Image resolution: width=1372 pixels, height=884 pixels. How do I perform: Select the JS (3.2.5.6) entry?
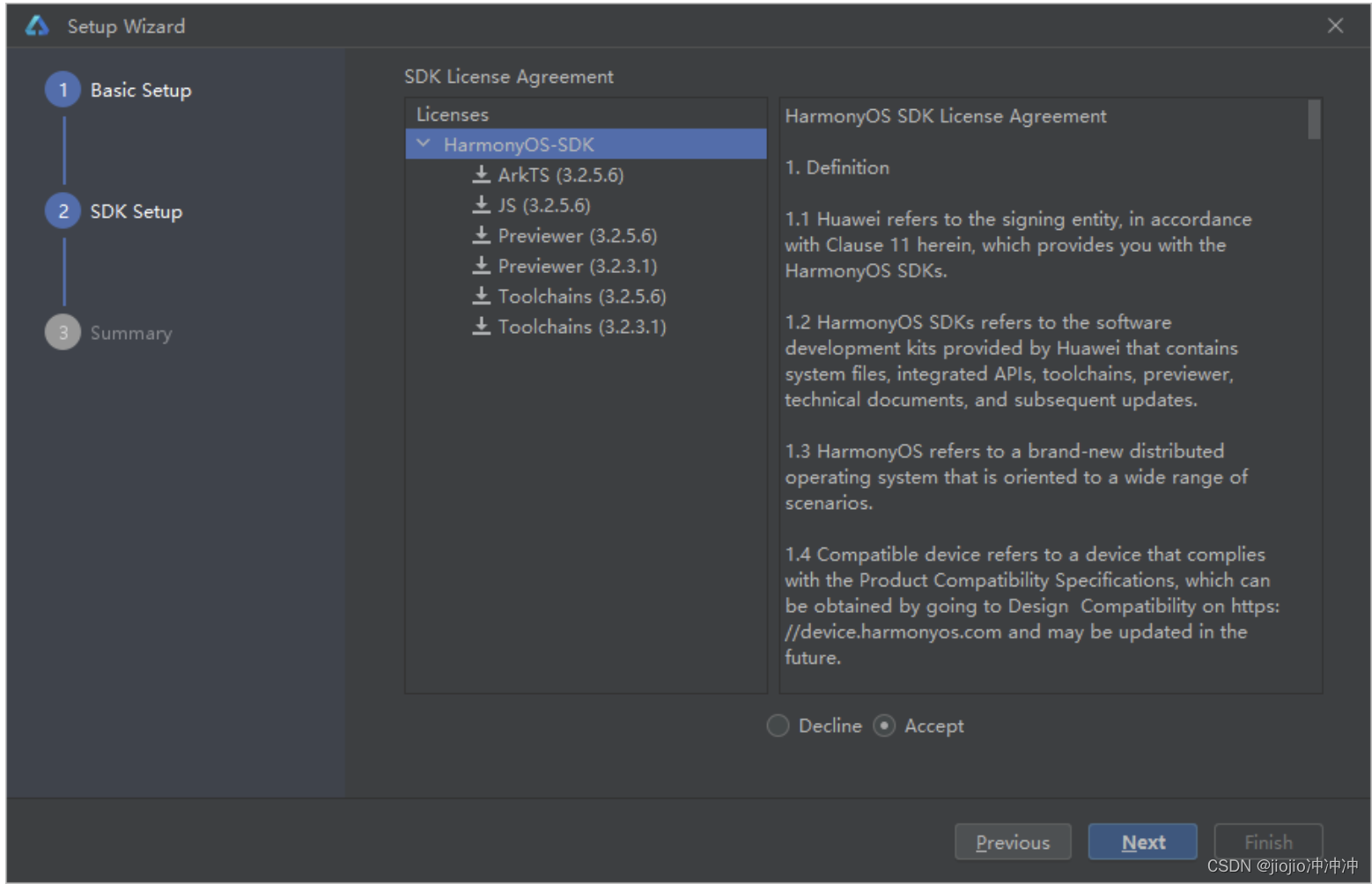click(544, 205)
